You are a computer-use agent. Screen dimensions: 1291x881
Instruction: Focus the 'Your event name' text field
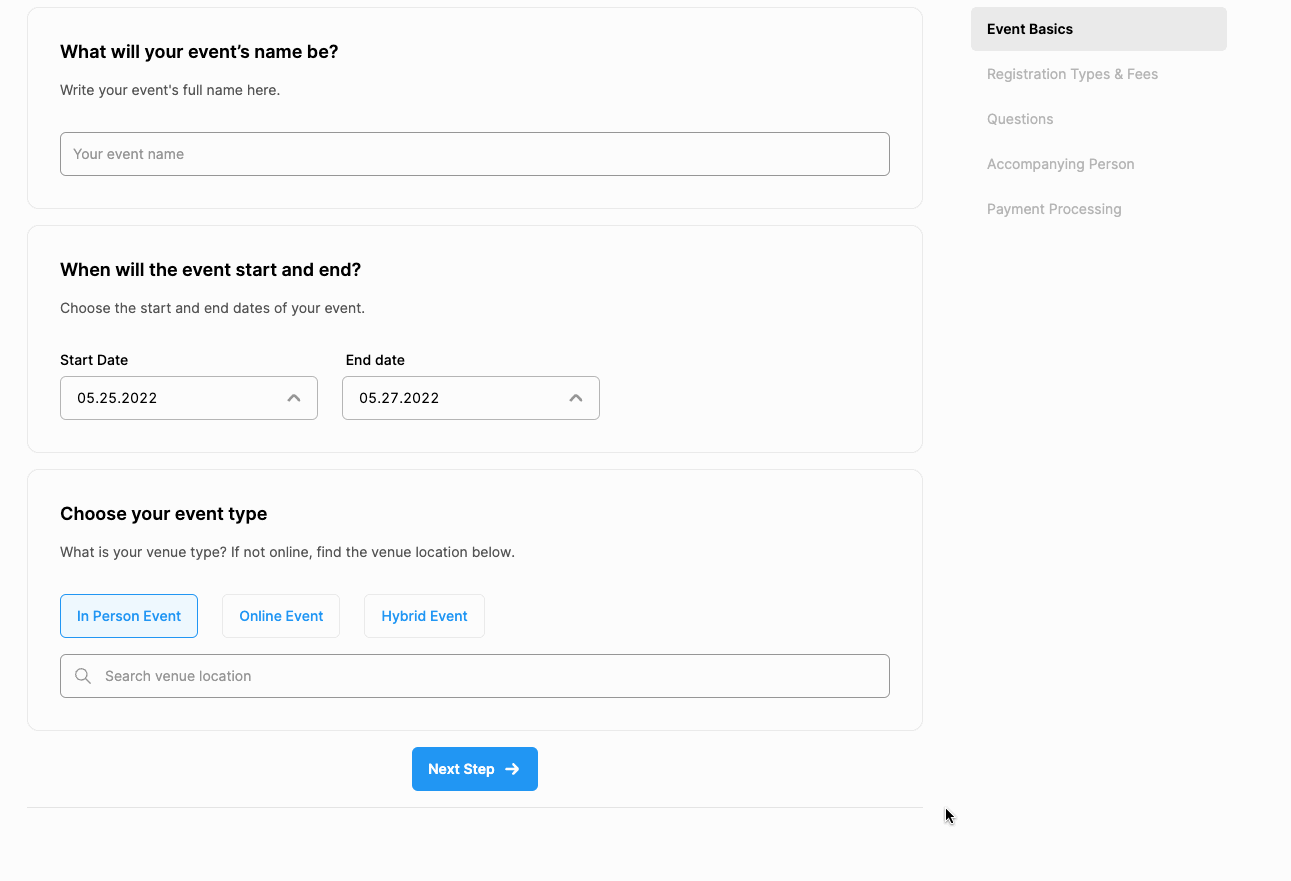(x=475, y=154)
